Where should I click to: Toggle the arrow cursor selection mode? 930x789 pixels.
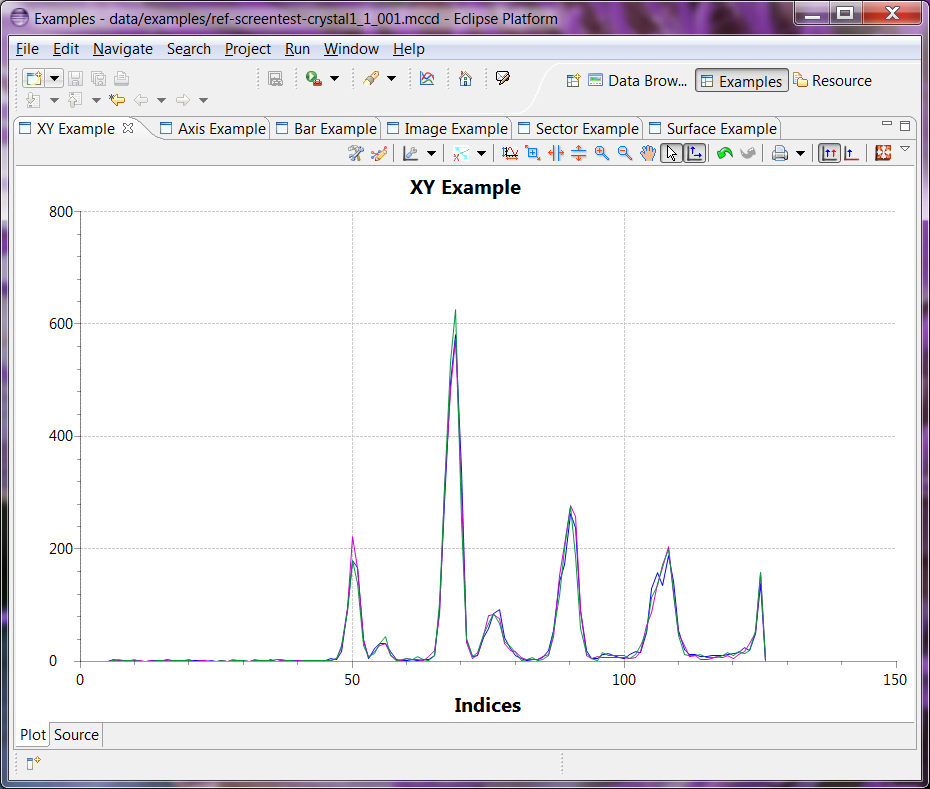pyautogui.click(x=671, y=153)
